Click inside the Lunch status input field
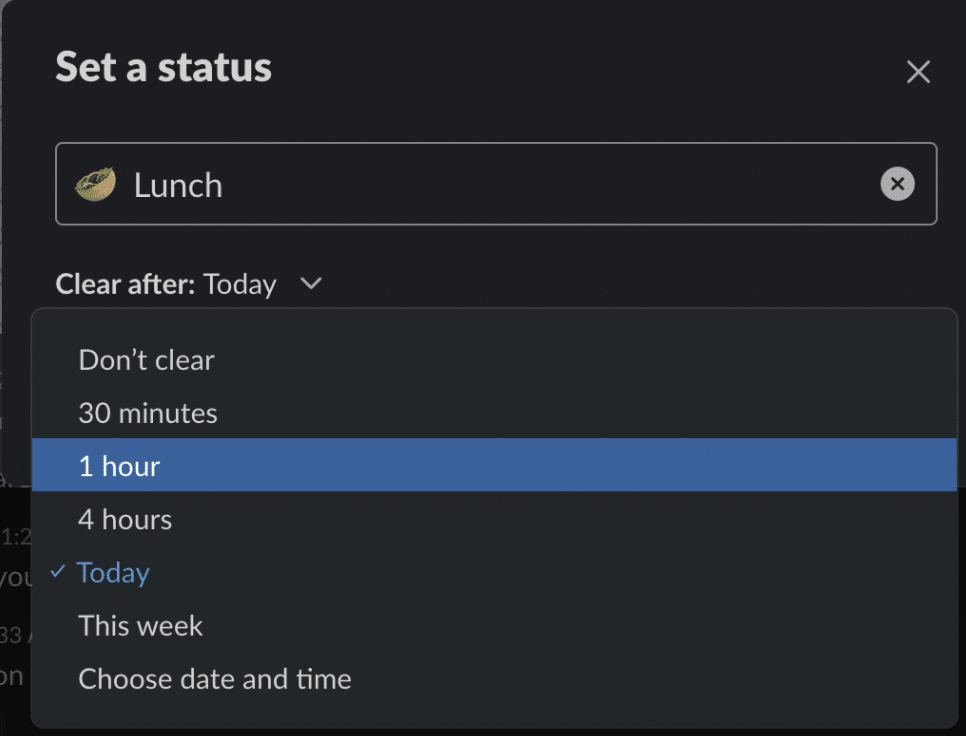Screen dimensions: 966x736 [496, 184]
